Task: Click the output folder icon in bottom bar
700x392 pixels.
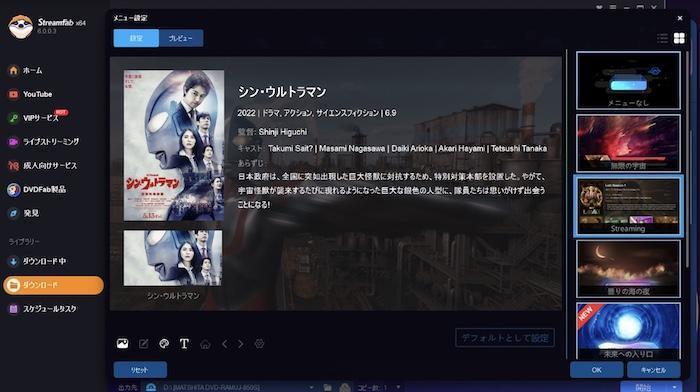Action: (327, 388)
